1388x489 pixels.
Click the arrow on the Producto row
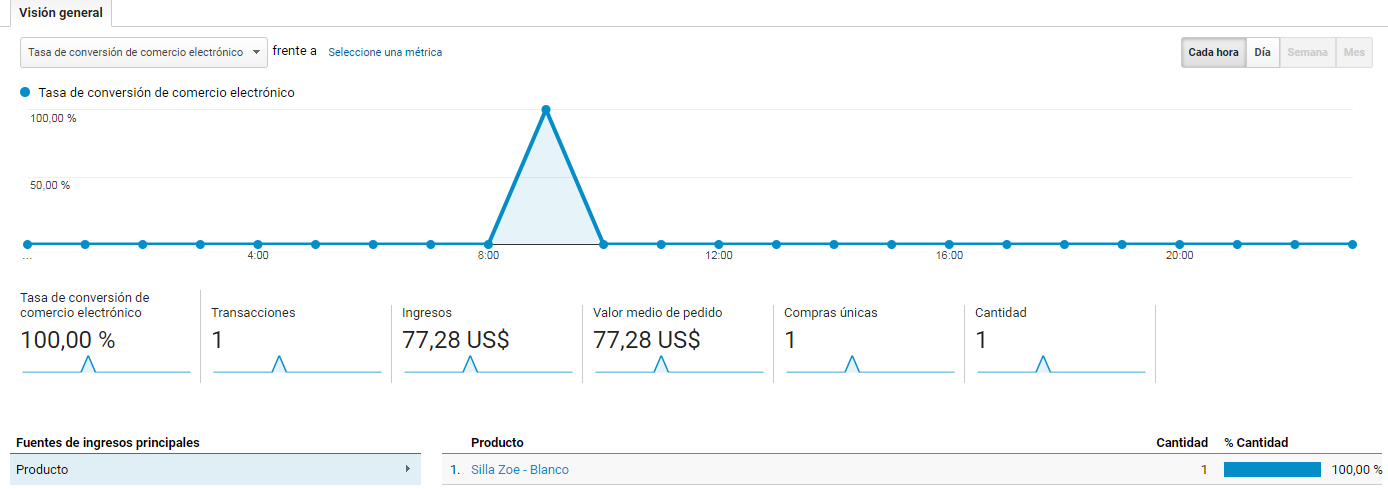(407, 469)
